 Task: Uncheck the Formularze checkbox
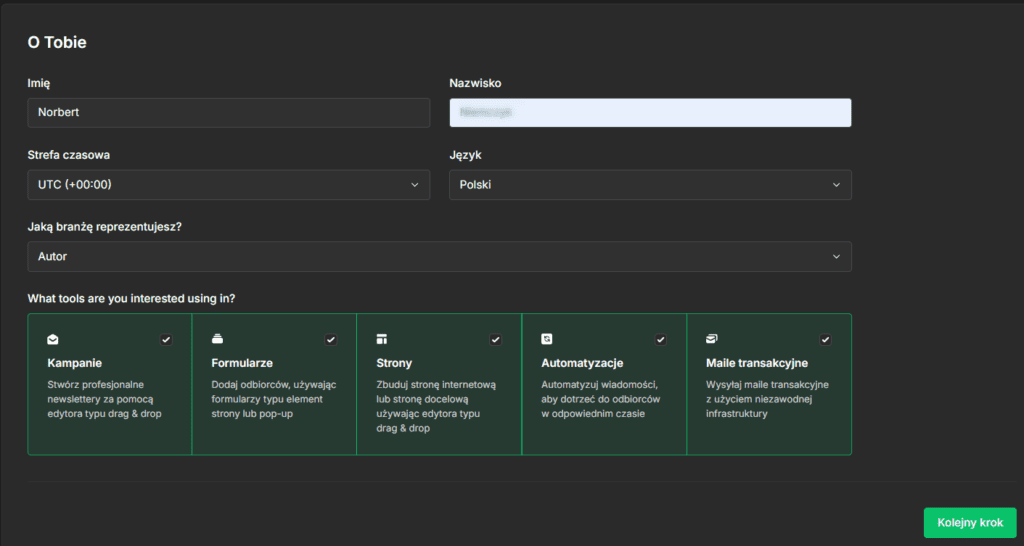click(x=331, y=340)
